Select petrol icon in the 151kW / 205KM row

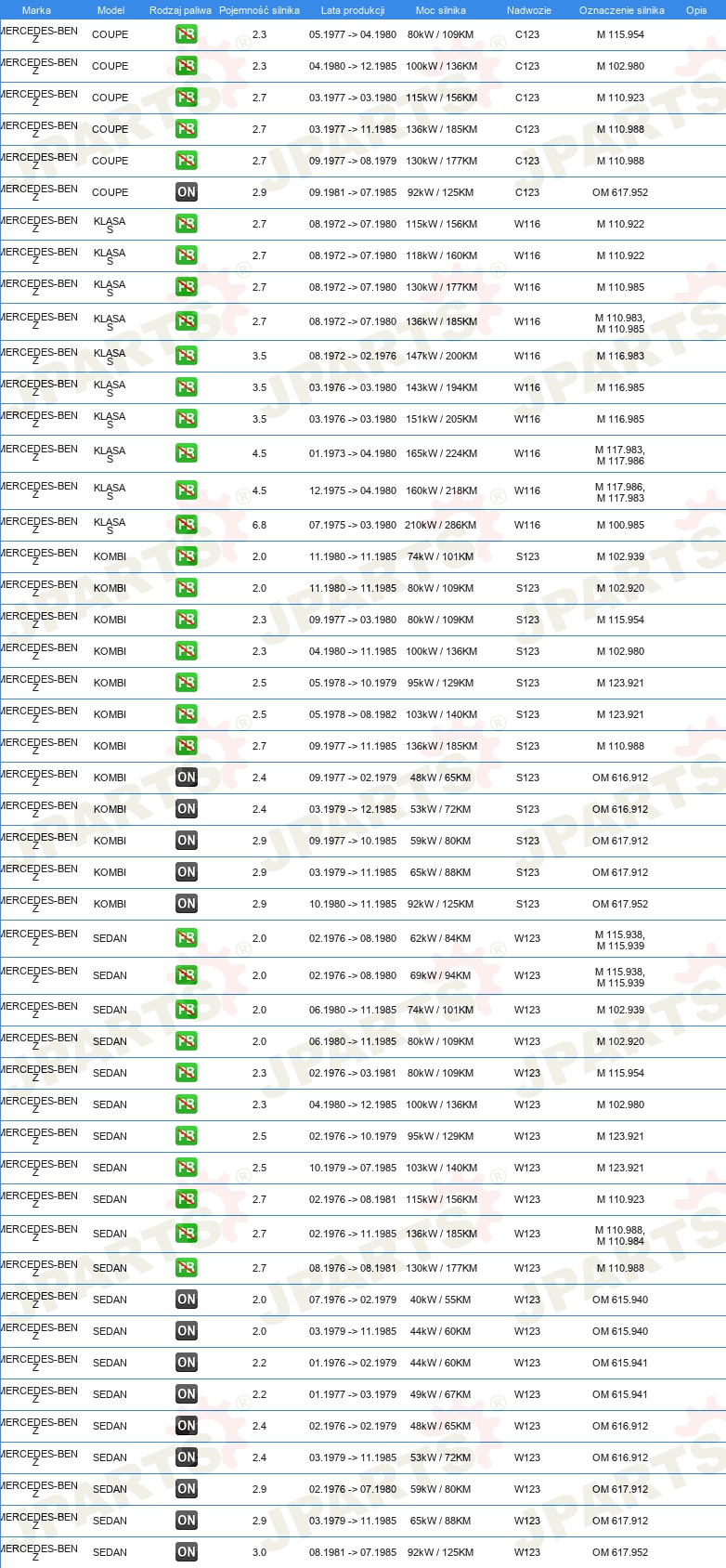[187, 419]
